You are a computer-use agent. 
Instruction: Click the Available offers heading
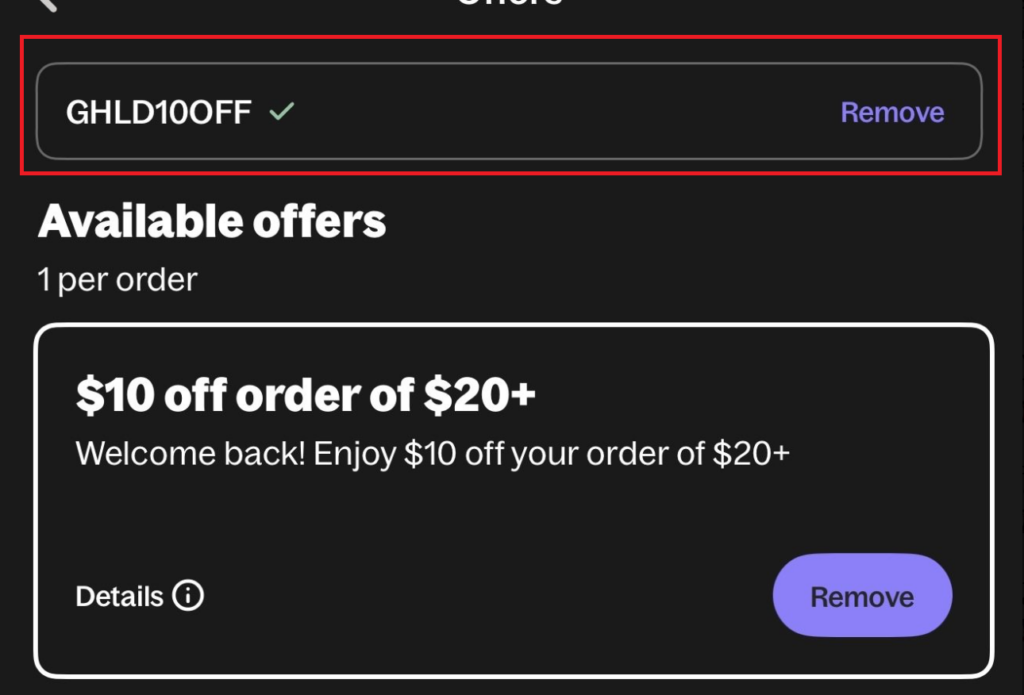[x=212, y=222]
